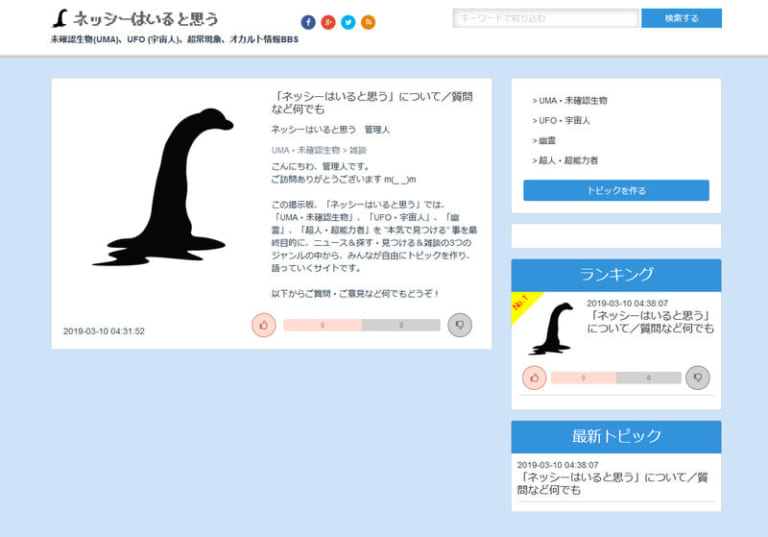Image resolution: width=768 pixels, height=537 pixels.
Task: Open the ranking No.1 Nessie thumbnail
Action: click(551, 328)
